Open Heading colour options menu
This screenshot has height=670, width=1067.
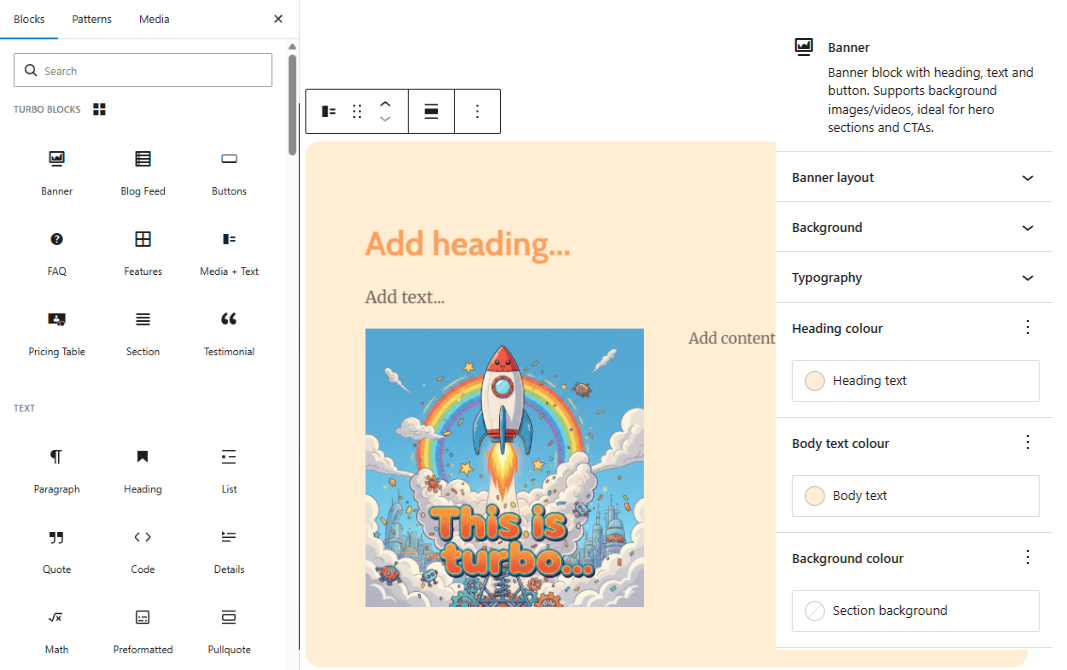[1028, 328]
